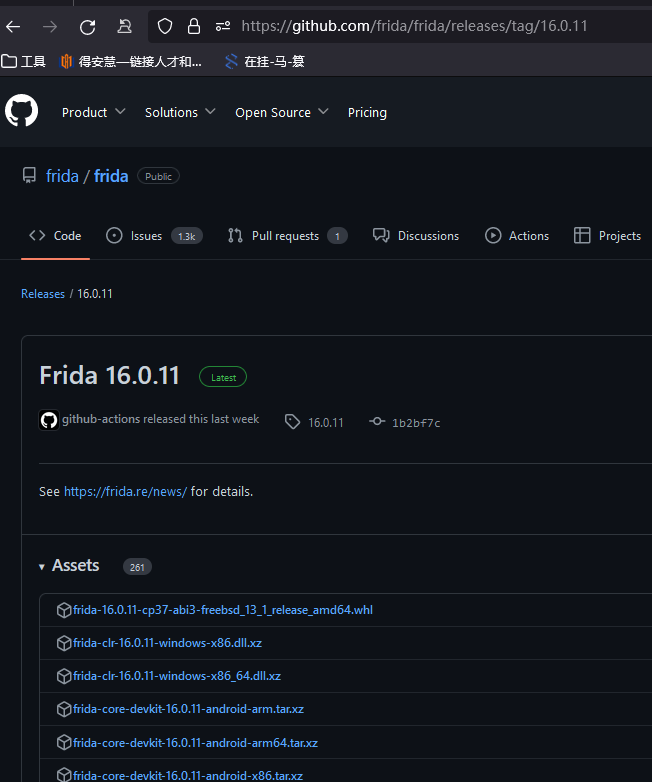The image size is (652, 782).
Task: Open the Discussions tab
Action: pos(416,236)
